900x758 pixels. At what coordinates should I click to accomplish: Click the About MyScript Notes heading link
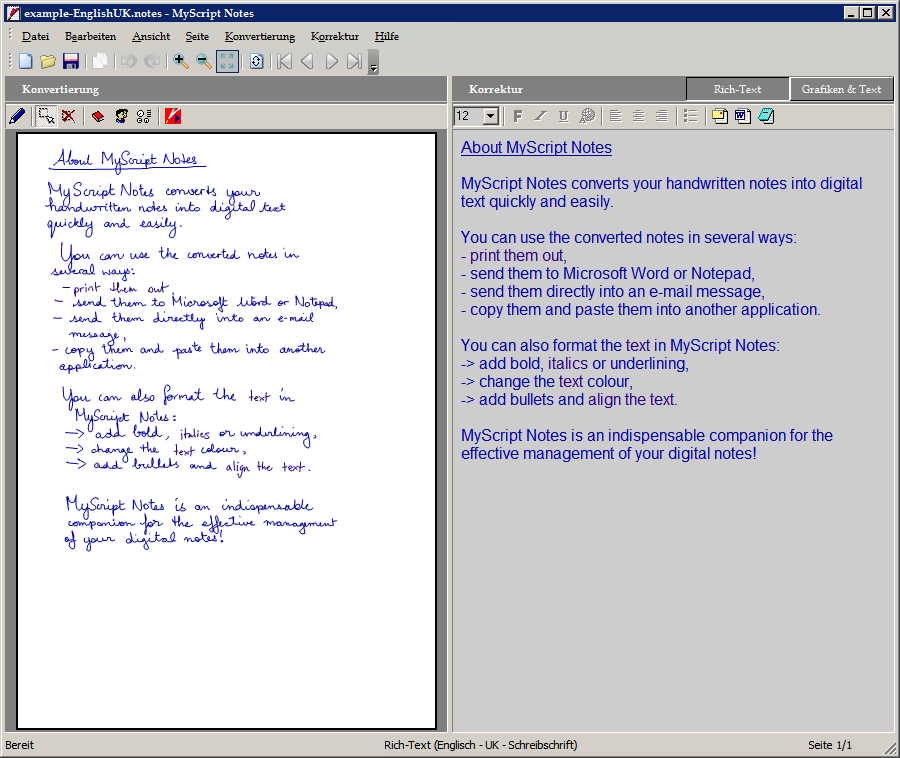click(536, 148)
